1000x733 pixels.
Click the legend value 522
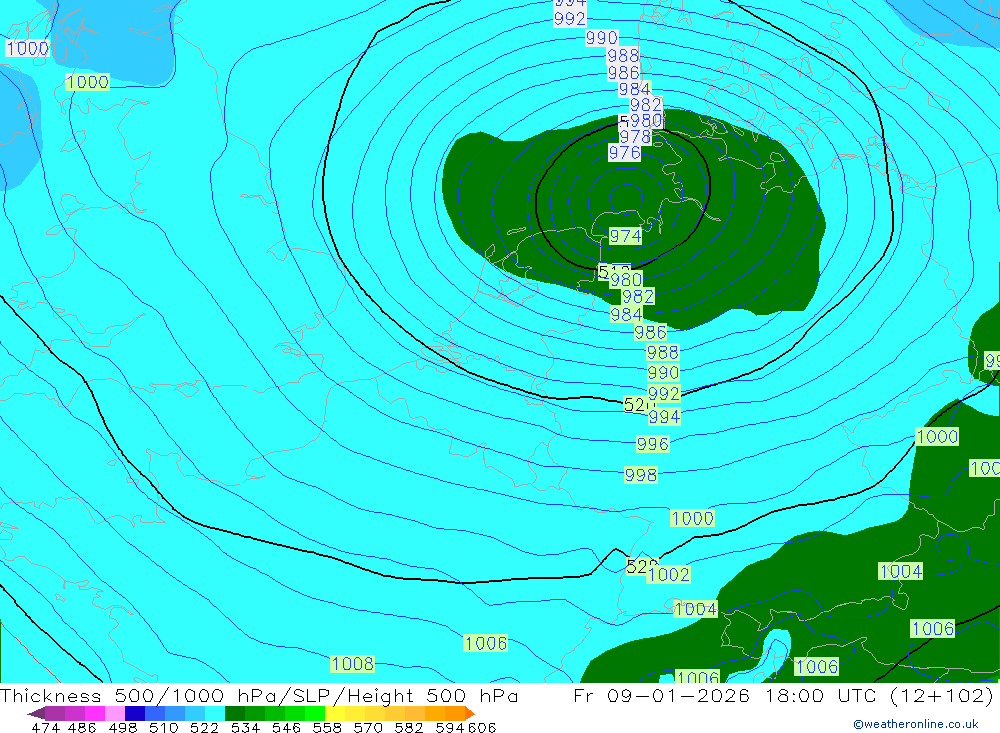(x=204, y=727)
